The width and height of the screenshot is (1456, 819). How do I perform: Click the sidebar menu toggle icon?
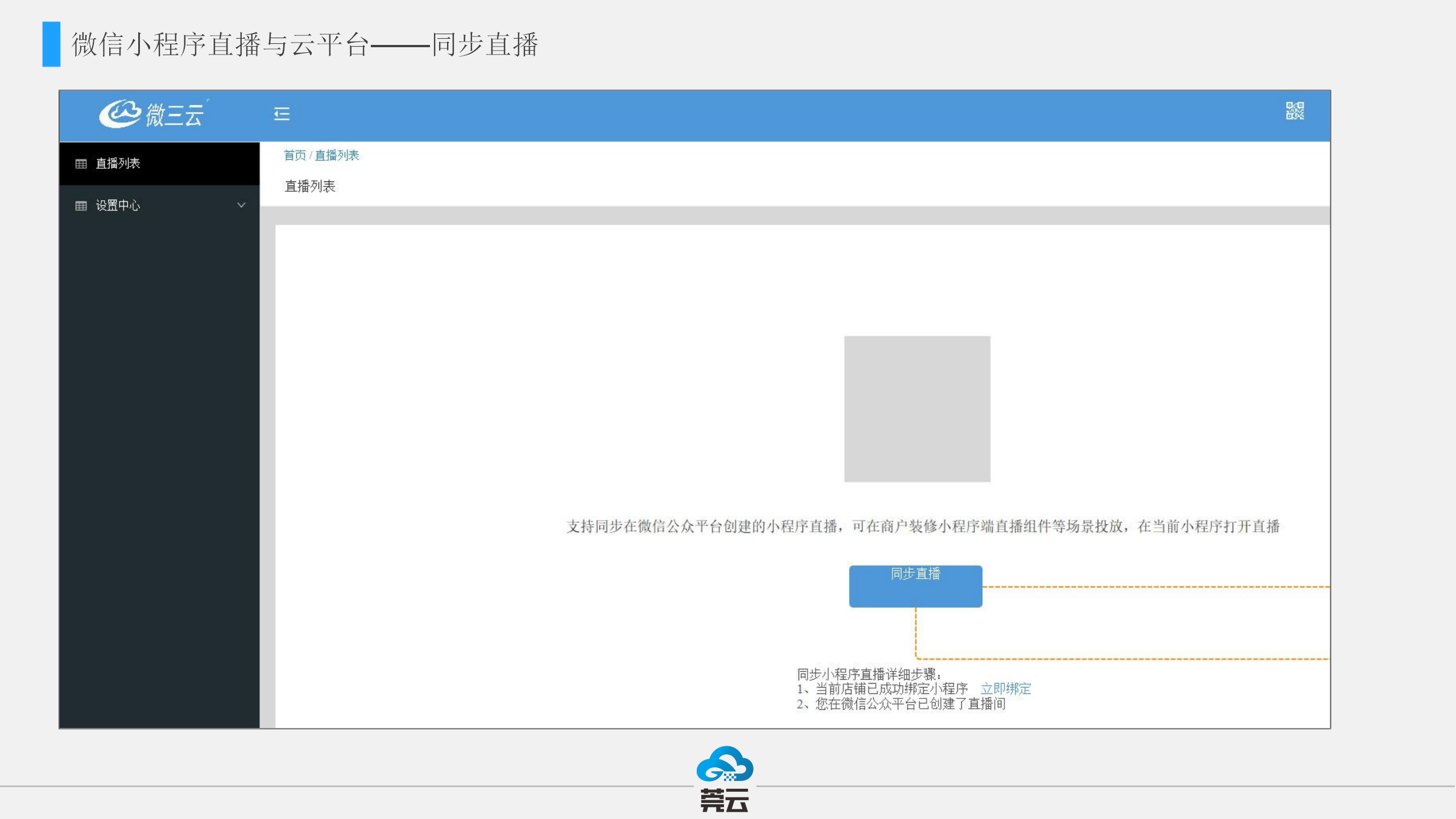pyautogui.click(x=282, y=114)
